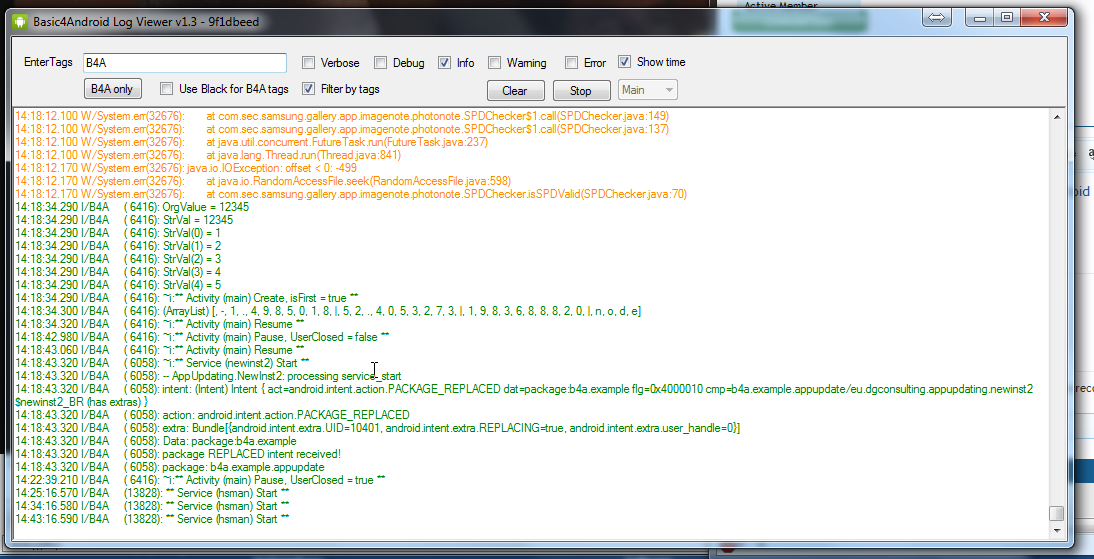This screenshot has width=1094, height=559.
Task: Click the double-arrow resize icon in title bar
Action: point(937,17)
